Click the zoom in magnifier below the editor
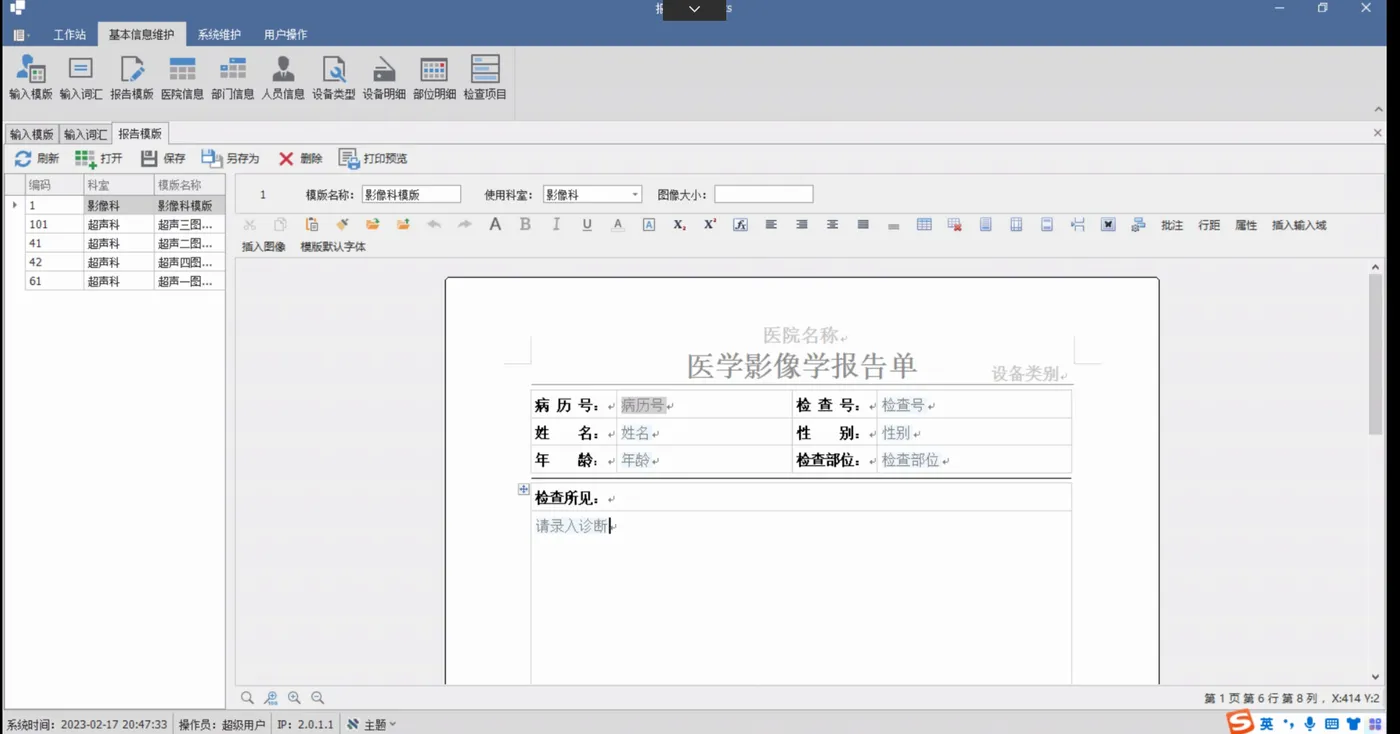Viewport: 1400px width, 734px height. [294, 698]
